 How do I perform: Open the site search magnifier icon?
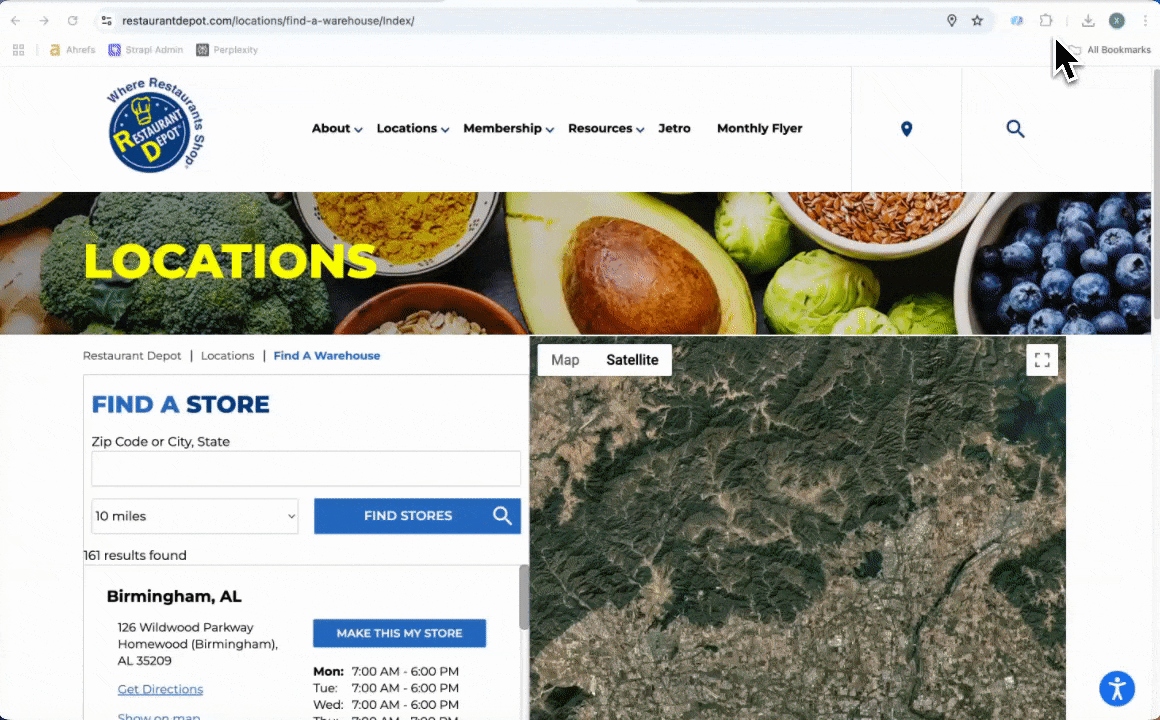(x=1015, y=129)
